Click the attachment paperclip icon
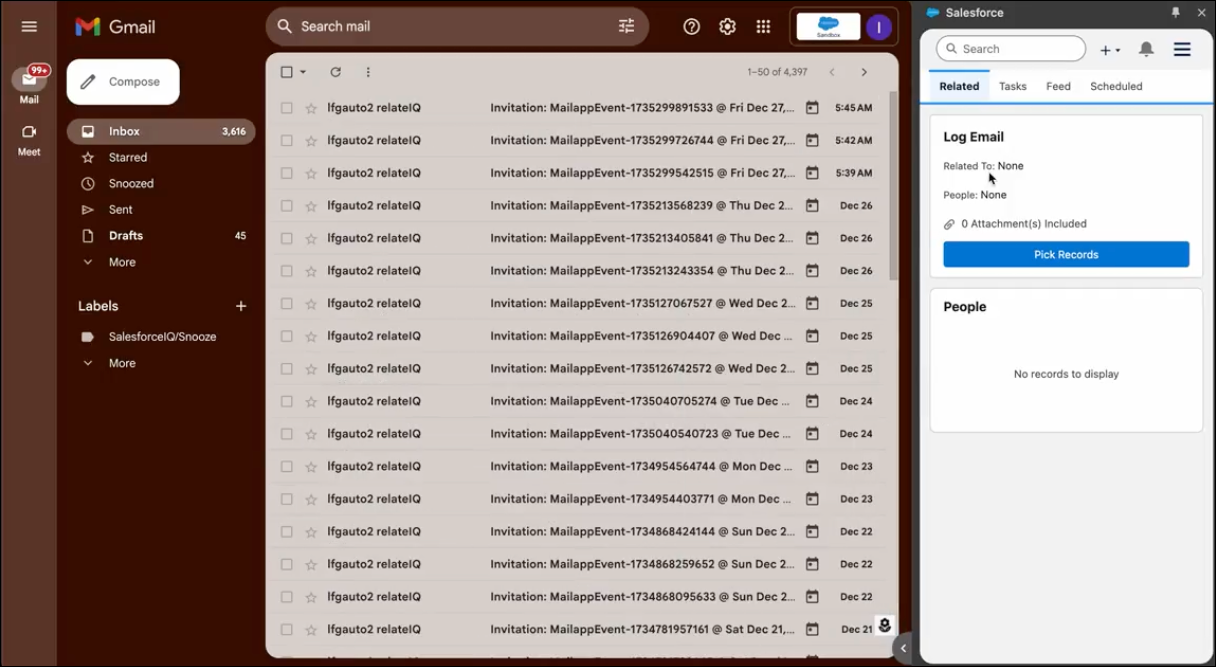The width and height of the screenshot is (1216, 667). coord(949,224)
